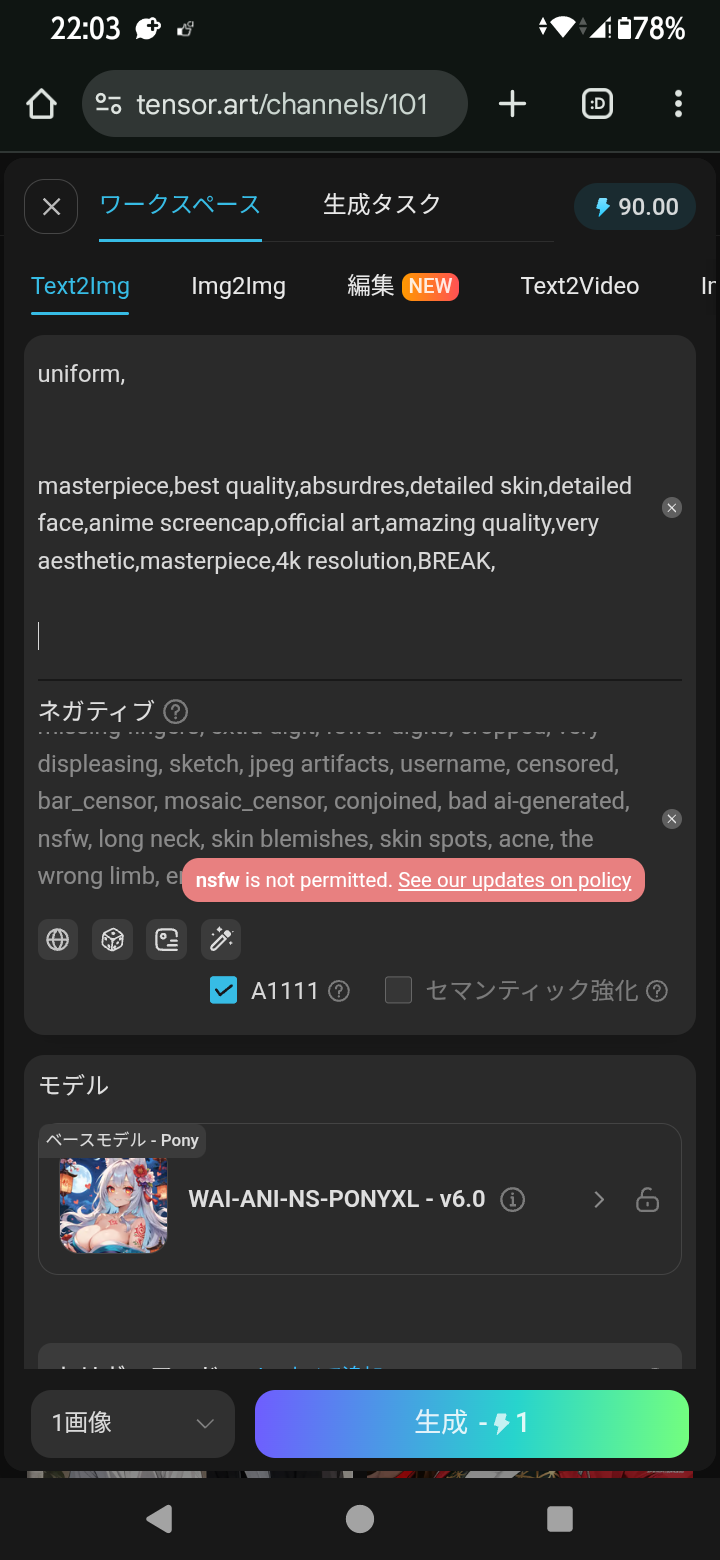The width and height of the screenshot is (720, 1560).
Task: Clear the positive prompt text field
Action: pyautogui.click(x=672, y=508)
